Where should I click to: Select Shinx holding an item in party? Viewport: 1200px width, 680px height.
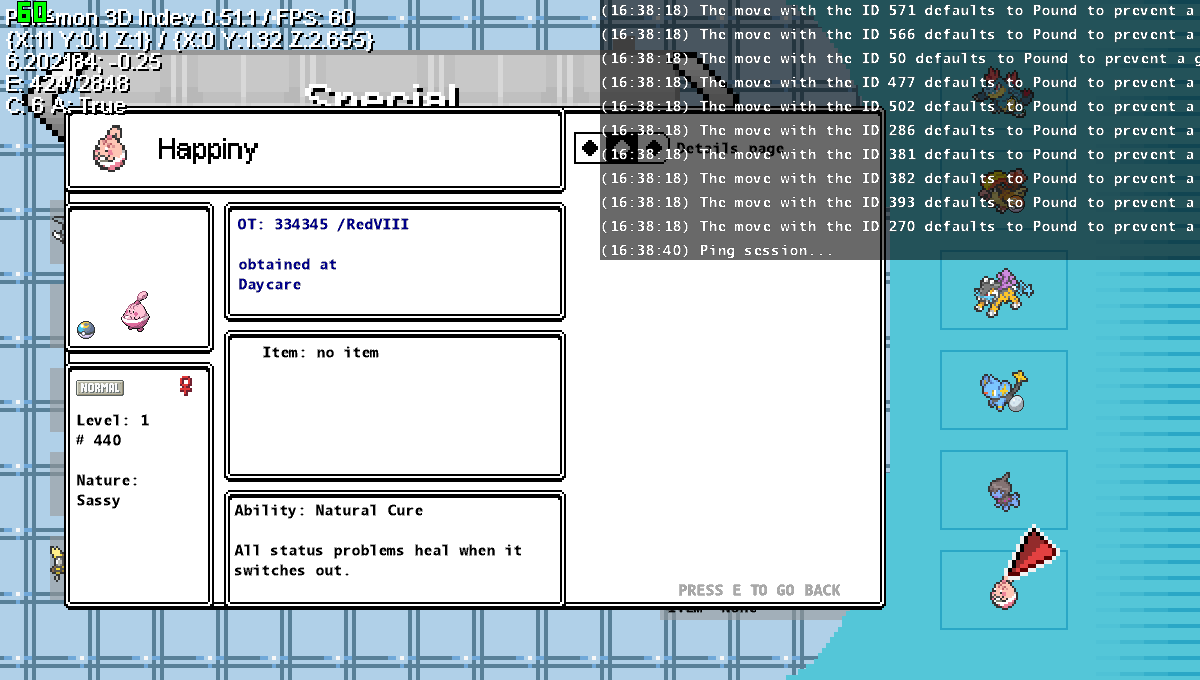pyautogui.click(x=1003, y=390)
